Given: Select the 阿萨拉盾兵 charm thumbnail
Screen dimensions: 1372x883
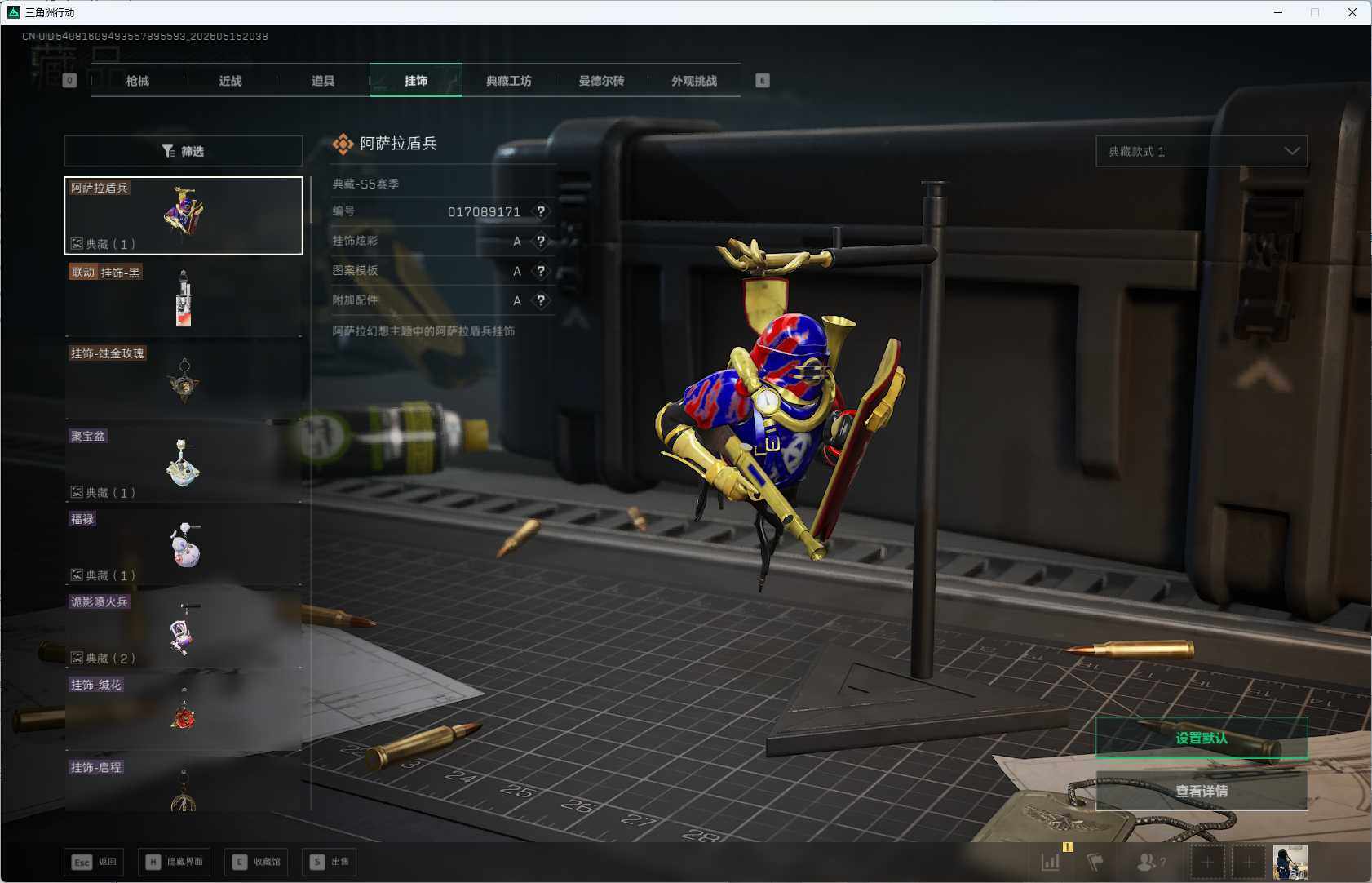Looking at the screenshot, I should [184, 215].
